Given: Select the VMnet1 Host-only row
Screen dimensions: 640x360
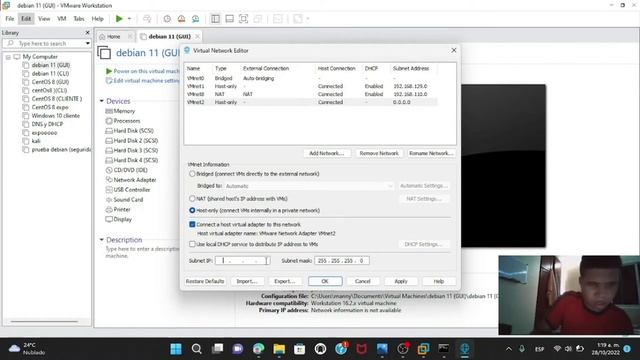Looking at the screenshot, I should [x=311, y=86].
